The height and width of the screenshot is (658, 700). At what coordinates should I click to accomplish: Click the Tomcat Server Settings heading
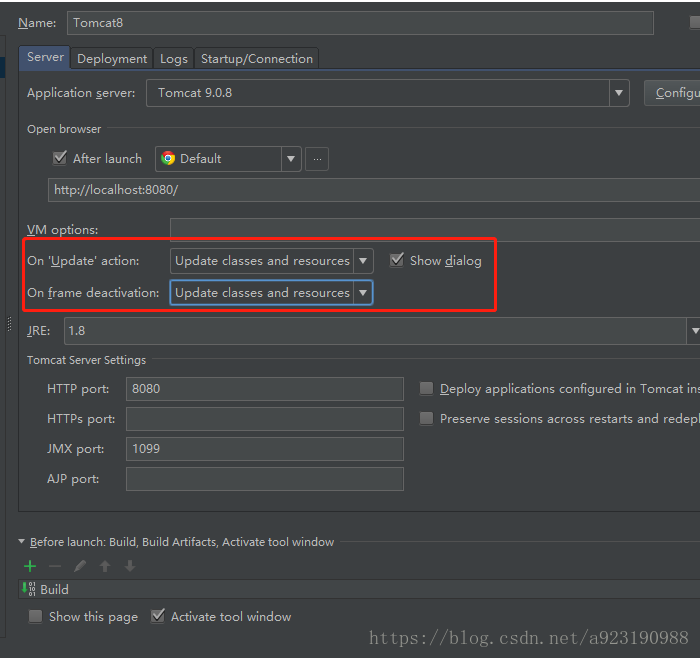[87, 360]
